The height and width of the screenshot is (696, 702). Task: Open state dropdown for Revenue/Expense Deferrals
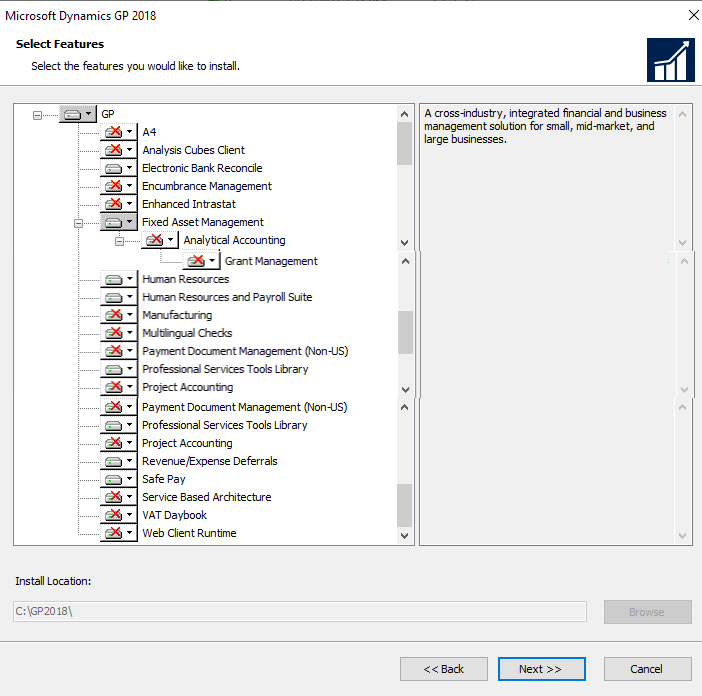pyautogui.click(x=129, y=461)
